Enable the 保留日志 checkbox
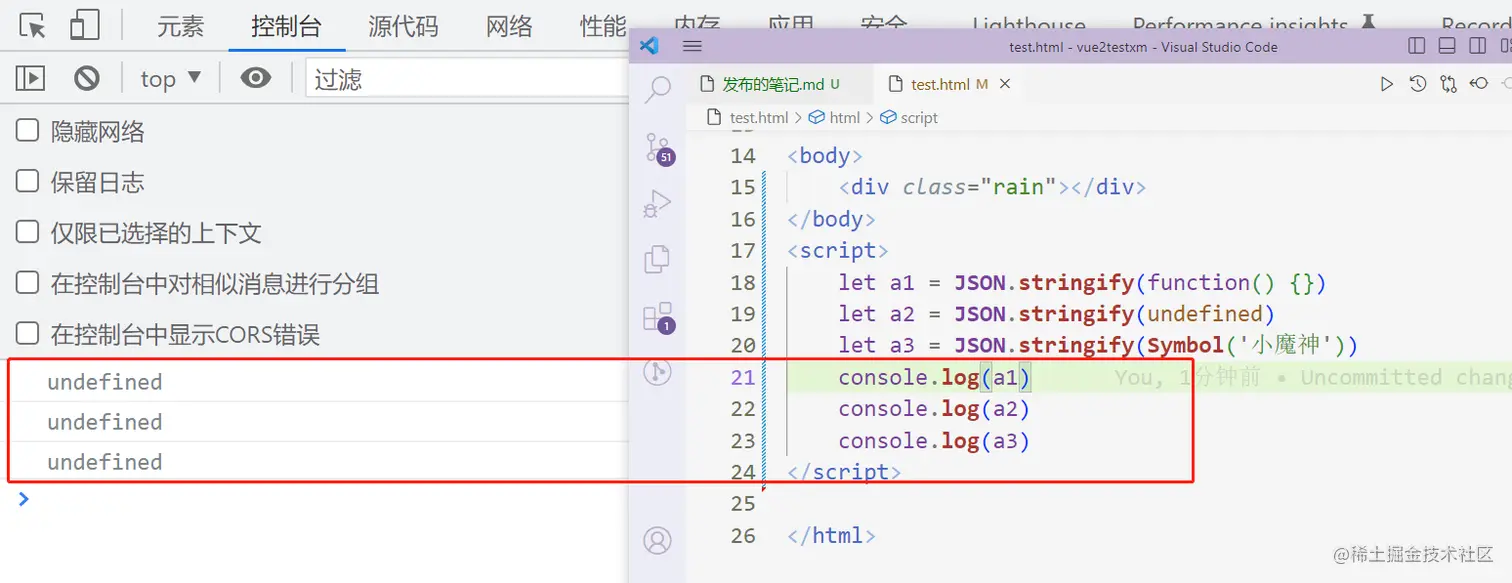This screenshot has height=583, width=1512. [x=27, y=181]
